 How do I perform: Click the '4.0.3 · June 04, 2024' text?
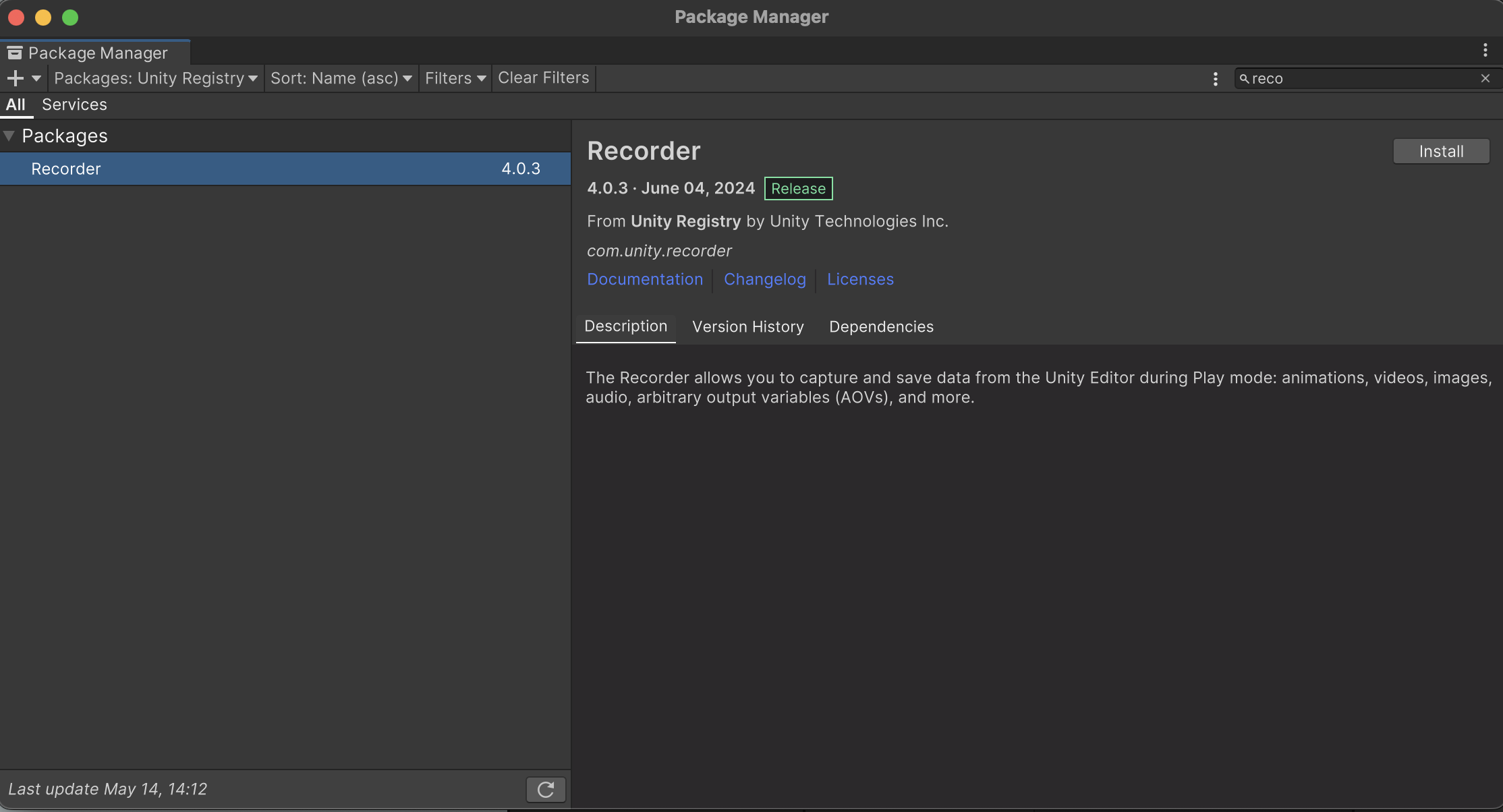671,188
